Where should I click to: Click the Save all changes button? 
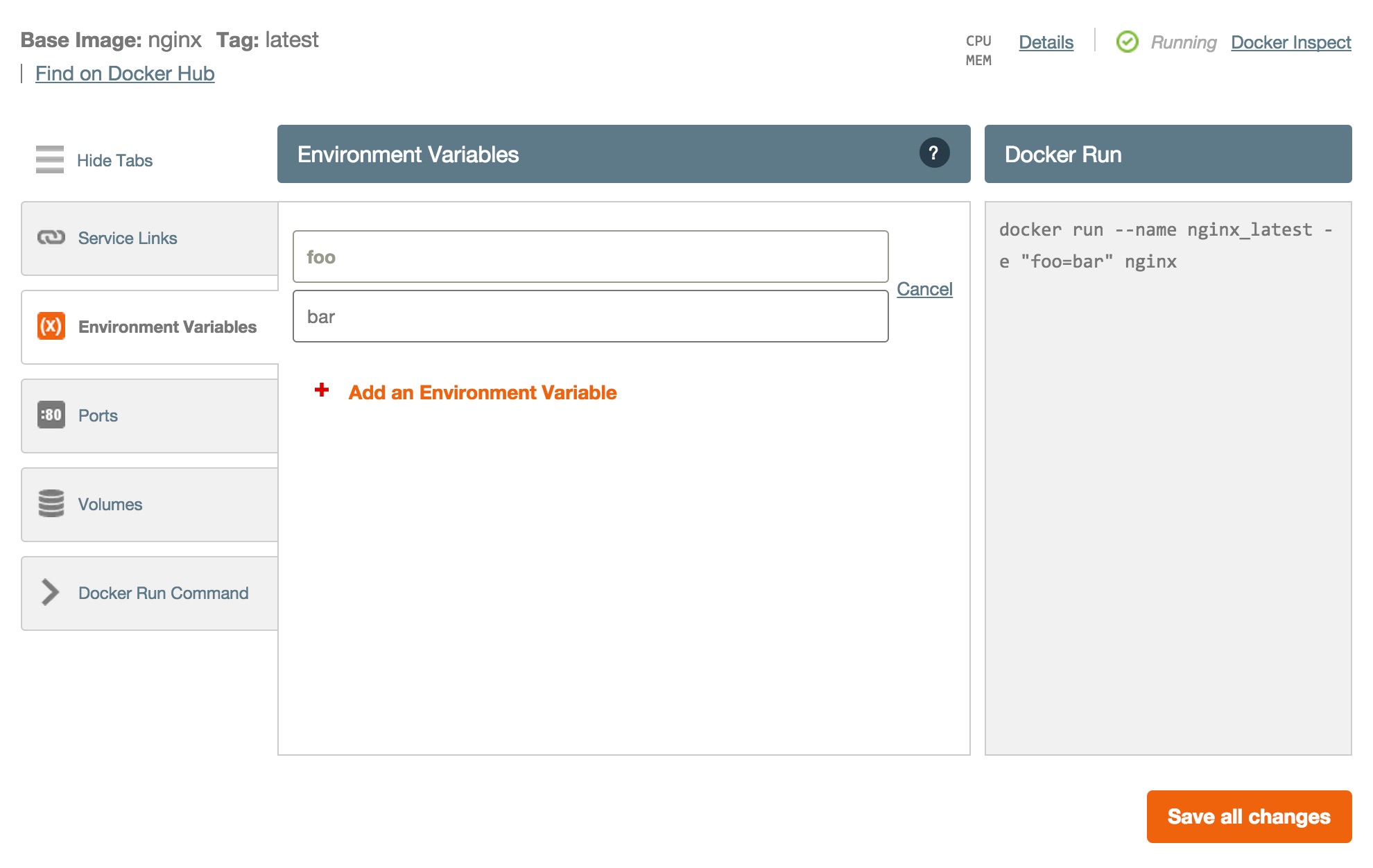[1249, 816]
